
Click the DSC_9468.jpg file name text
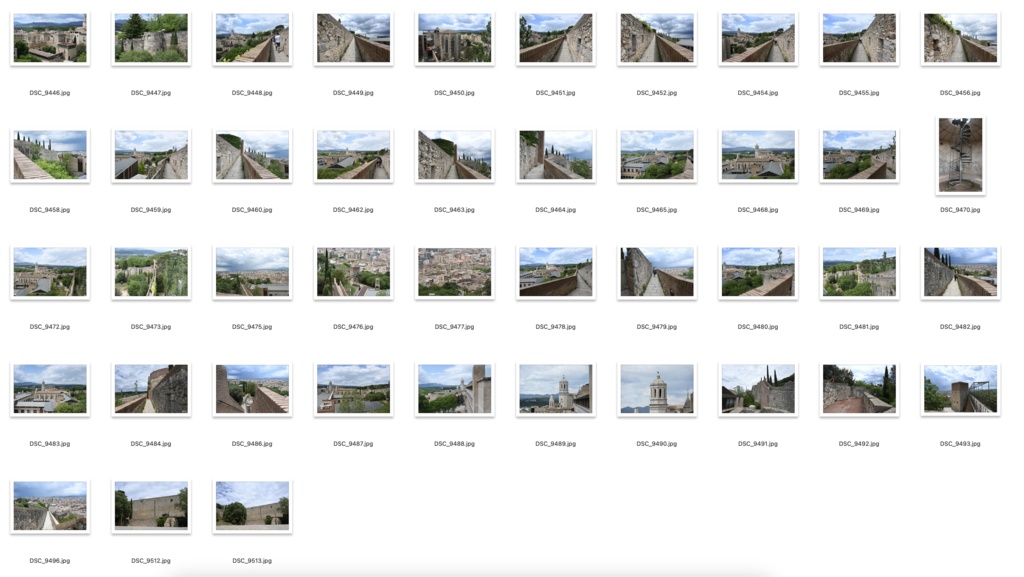758,210
